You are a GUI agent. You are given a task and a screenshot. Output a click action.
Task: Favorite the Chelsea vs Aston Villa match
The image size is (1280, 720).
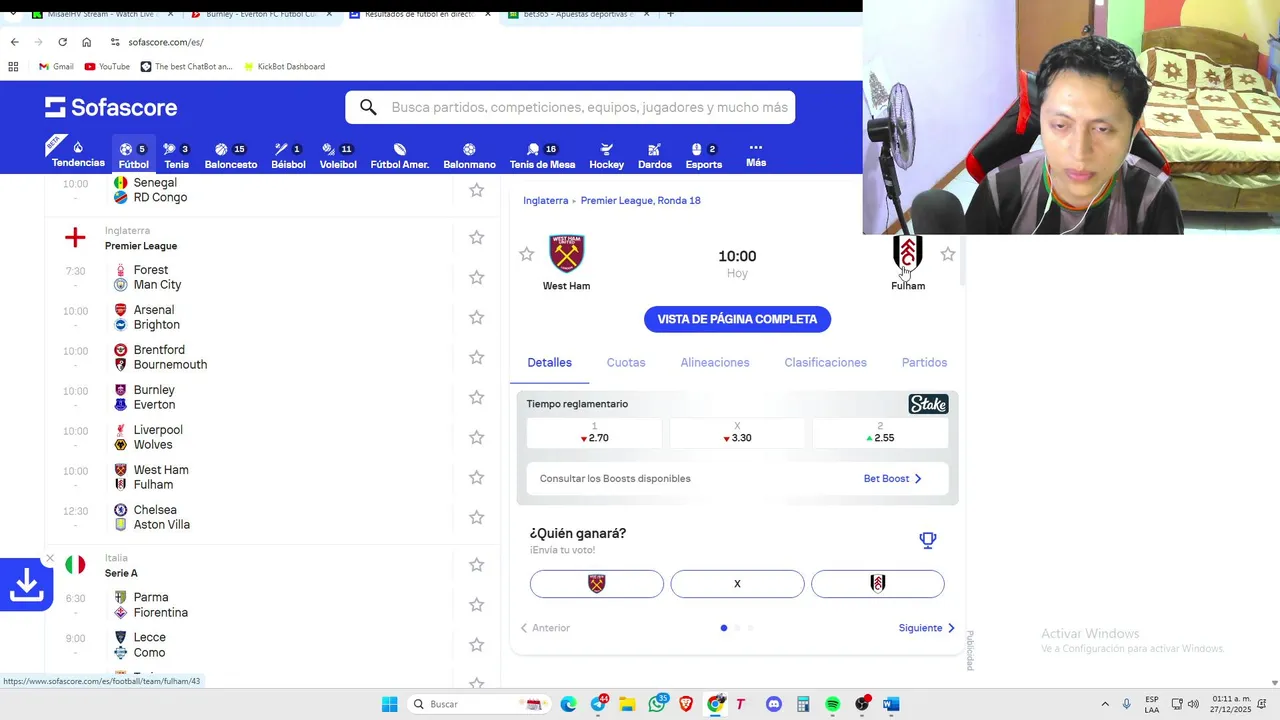477,517
